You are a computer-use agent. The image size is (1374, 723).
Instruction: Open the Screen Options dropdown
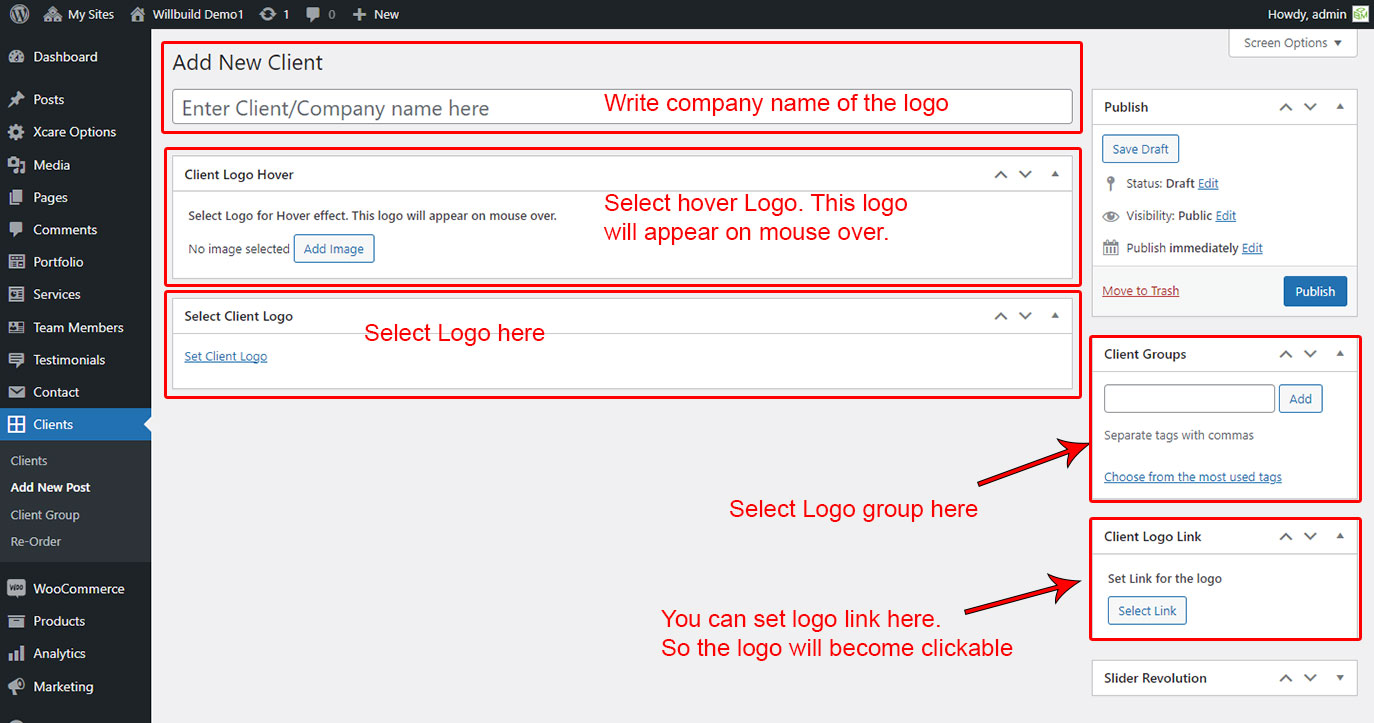pyautogui.click(x=1292, y=43)
